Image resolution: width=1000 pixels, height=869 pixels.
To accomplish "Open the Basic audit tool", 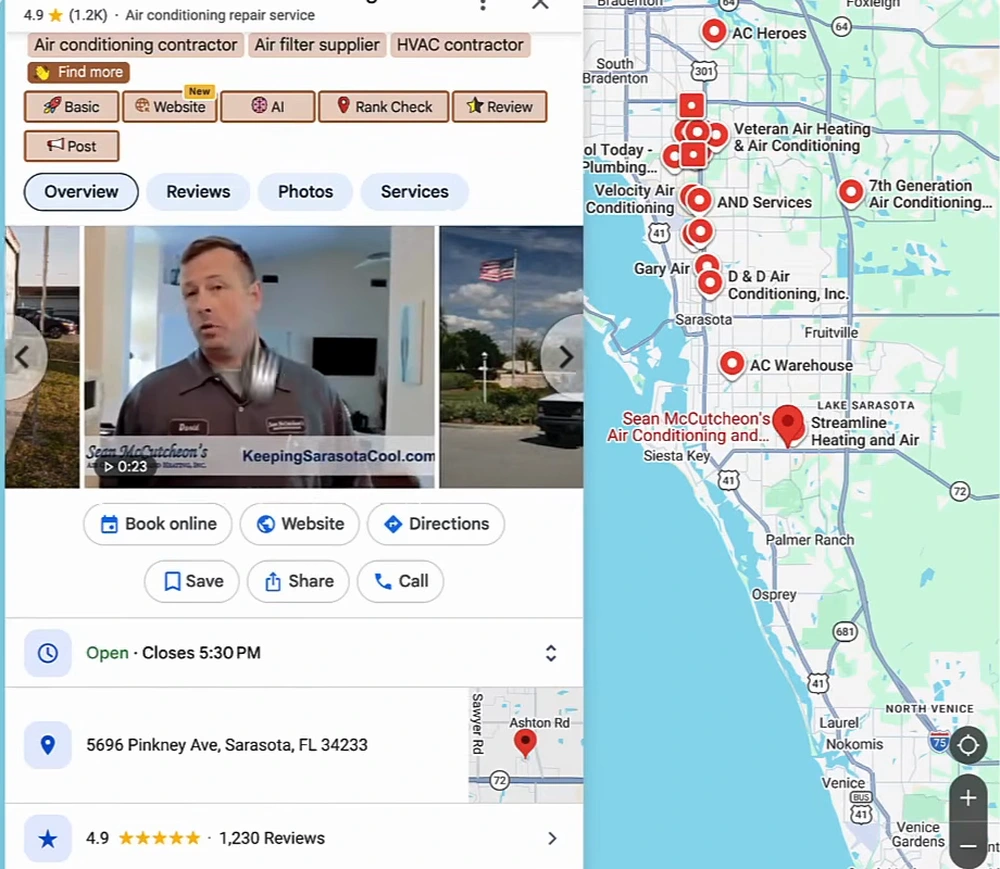I will [x=71, y=106].
